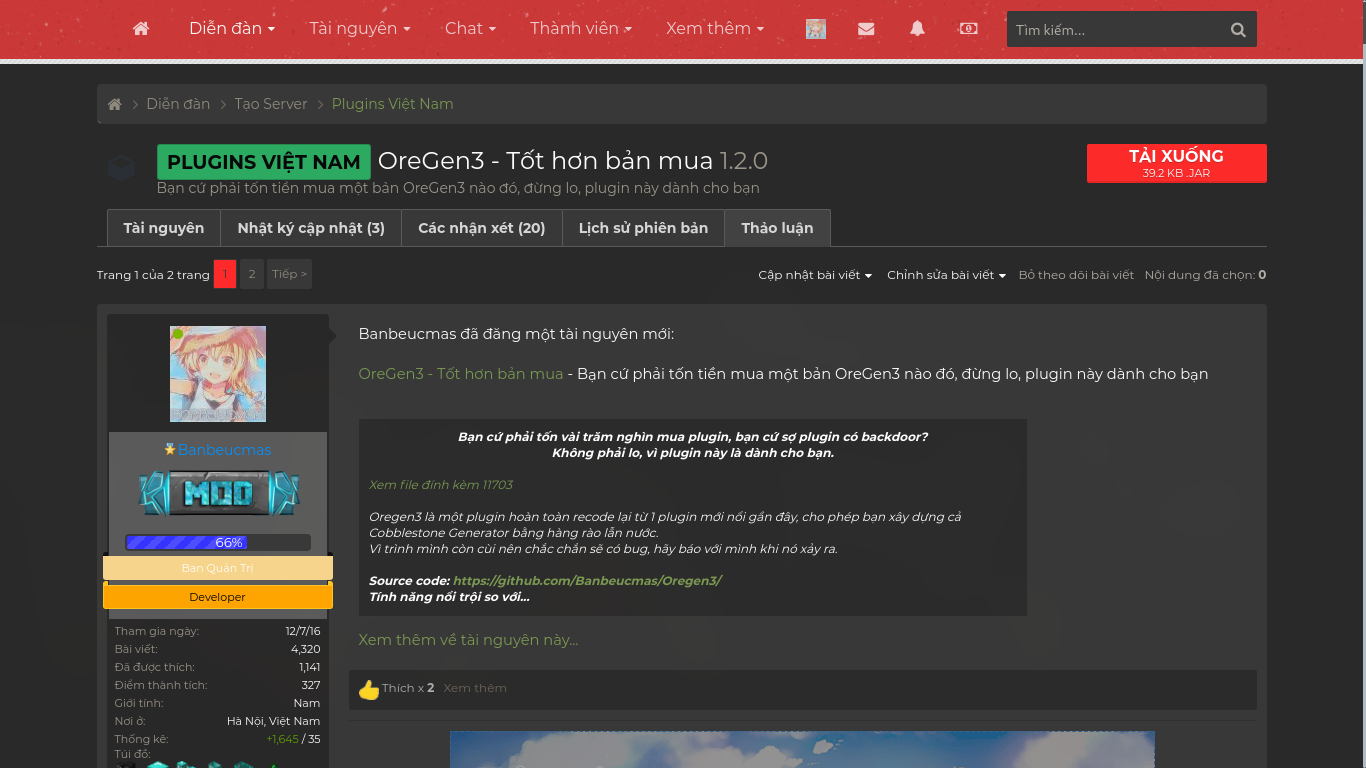Click Xem file đính kèm 11703 link
The height and width of the screenshot is (768, 1366).
tap(441, 485)
